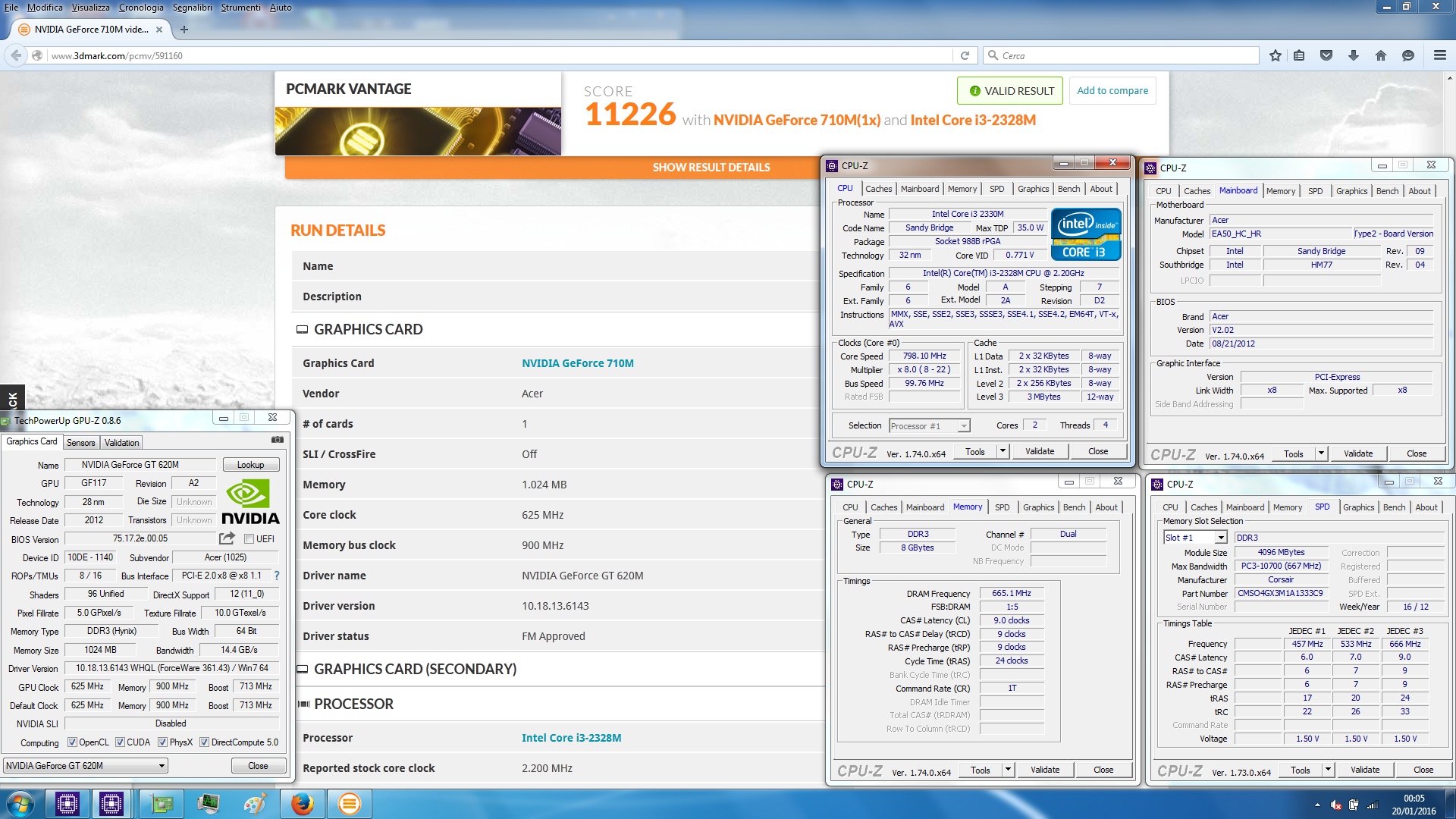This screenshot has width=1456, height=819.
Task: Open first CPU-Z taskbar icon
Action: tap(67, 804)
